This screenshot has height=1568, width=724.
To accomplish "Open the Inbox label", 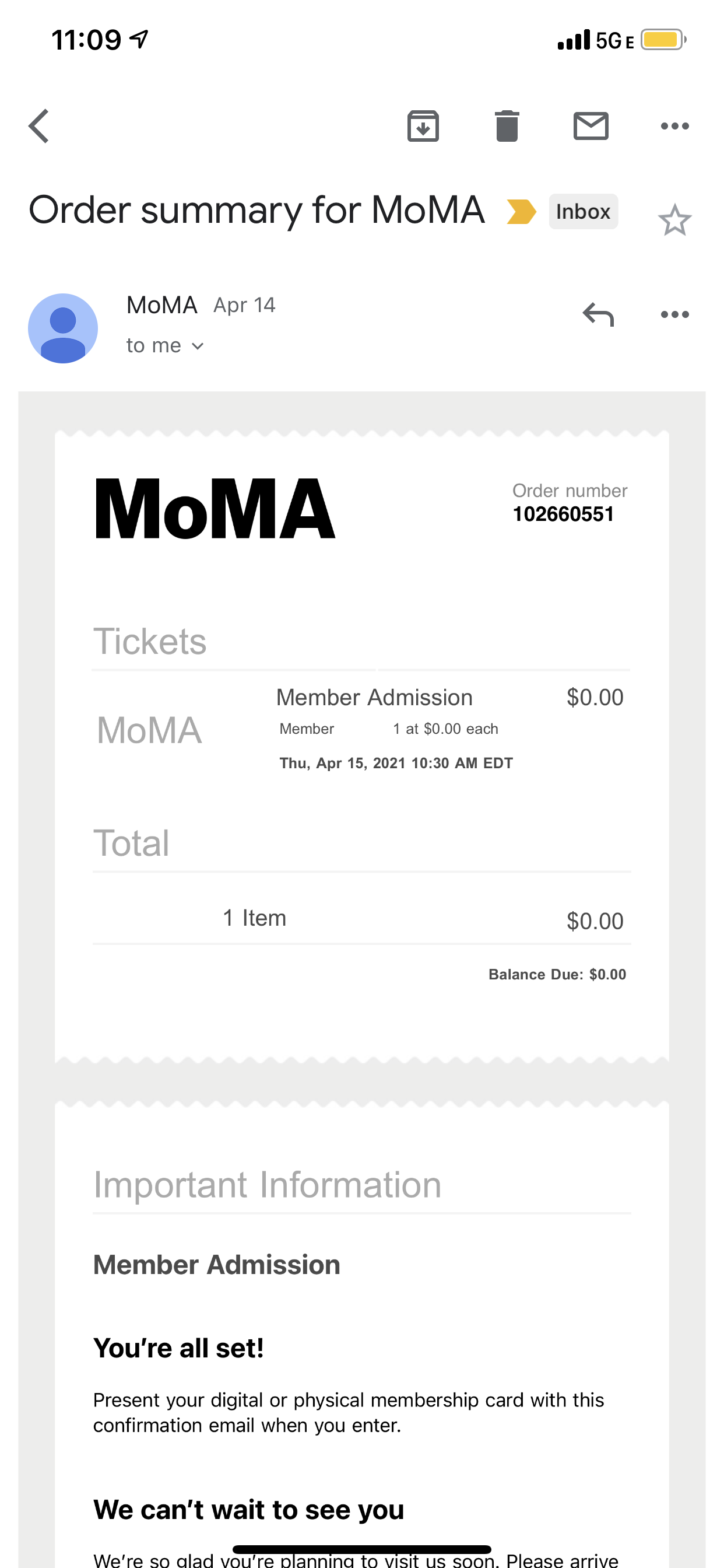I will [583, 212].
